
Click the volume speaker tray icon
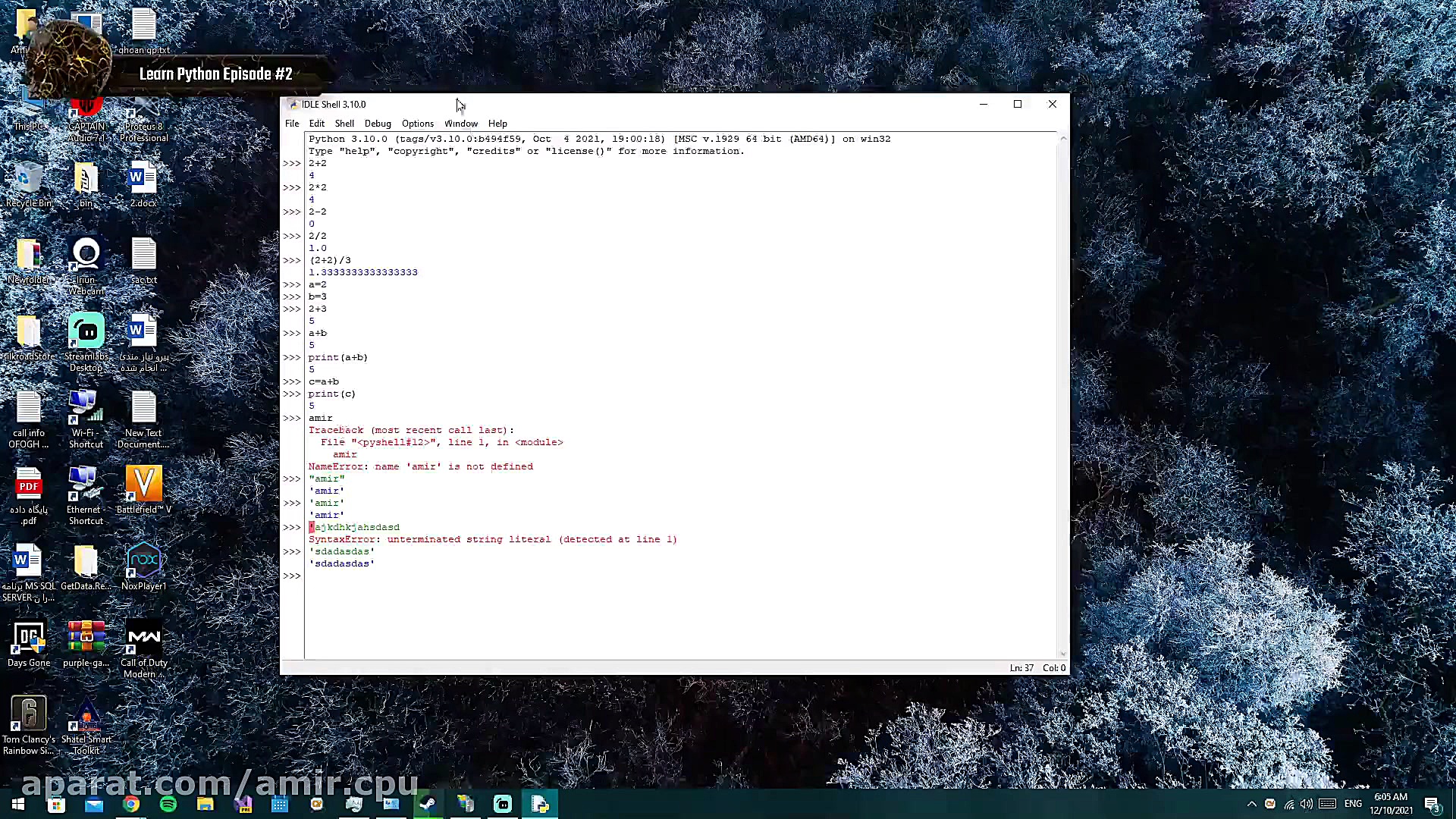point(1306,804)
